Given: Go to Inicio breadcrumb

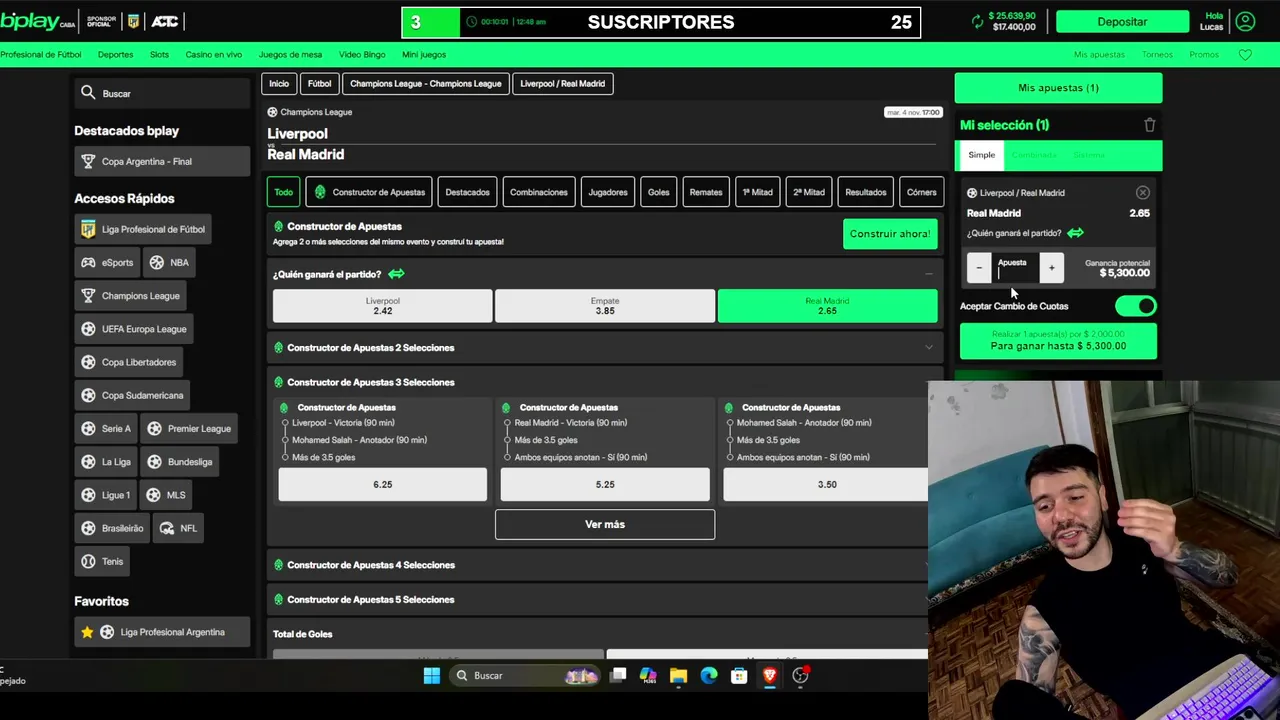Looking at the screenshot, I should pyautogui.click(x=279, y=84).
